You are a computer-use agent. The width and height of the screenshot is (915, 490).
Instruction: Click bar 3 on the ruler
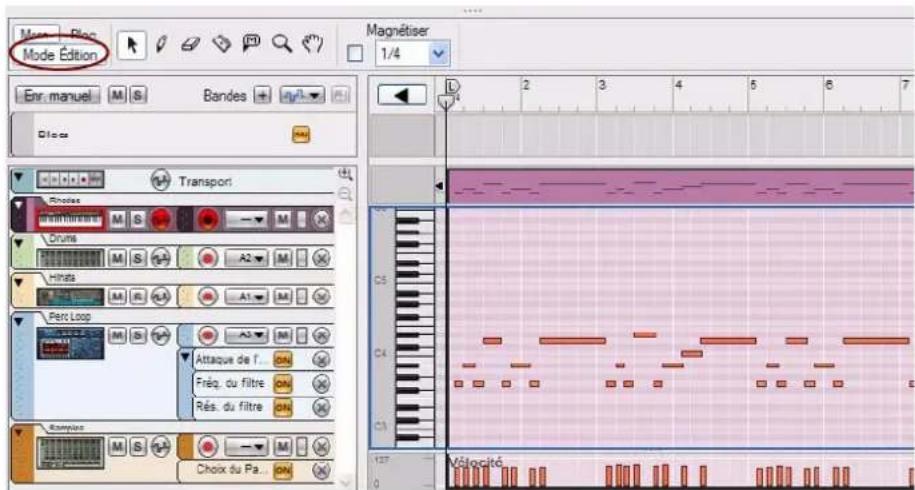pos(603,86)
